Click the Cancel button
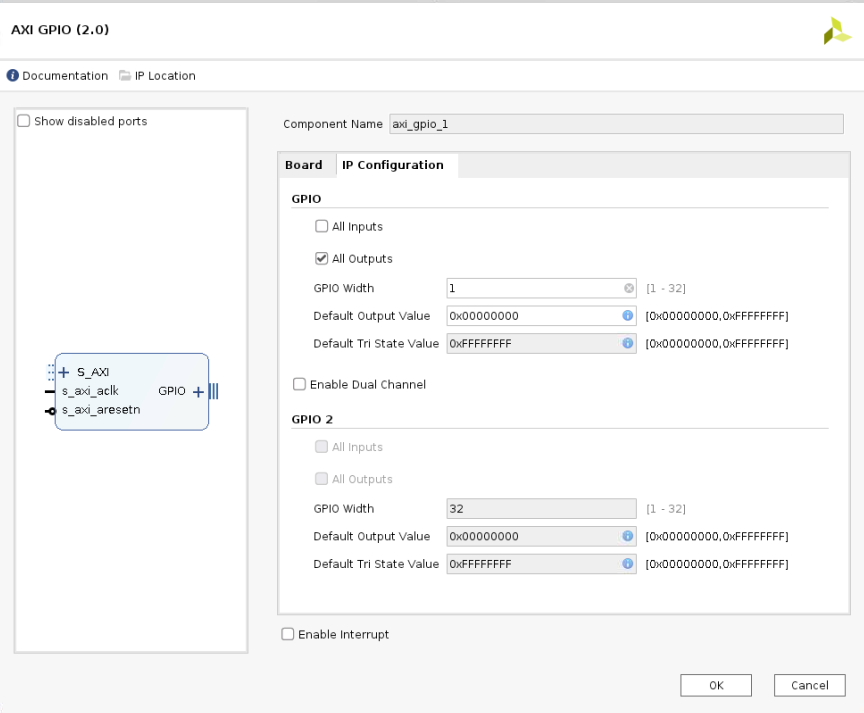Screen dimensions: 864x713 pos(809,685)
